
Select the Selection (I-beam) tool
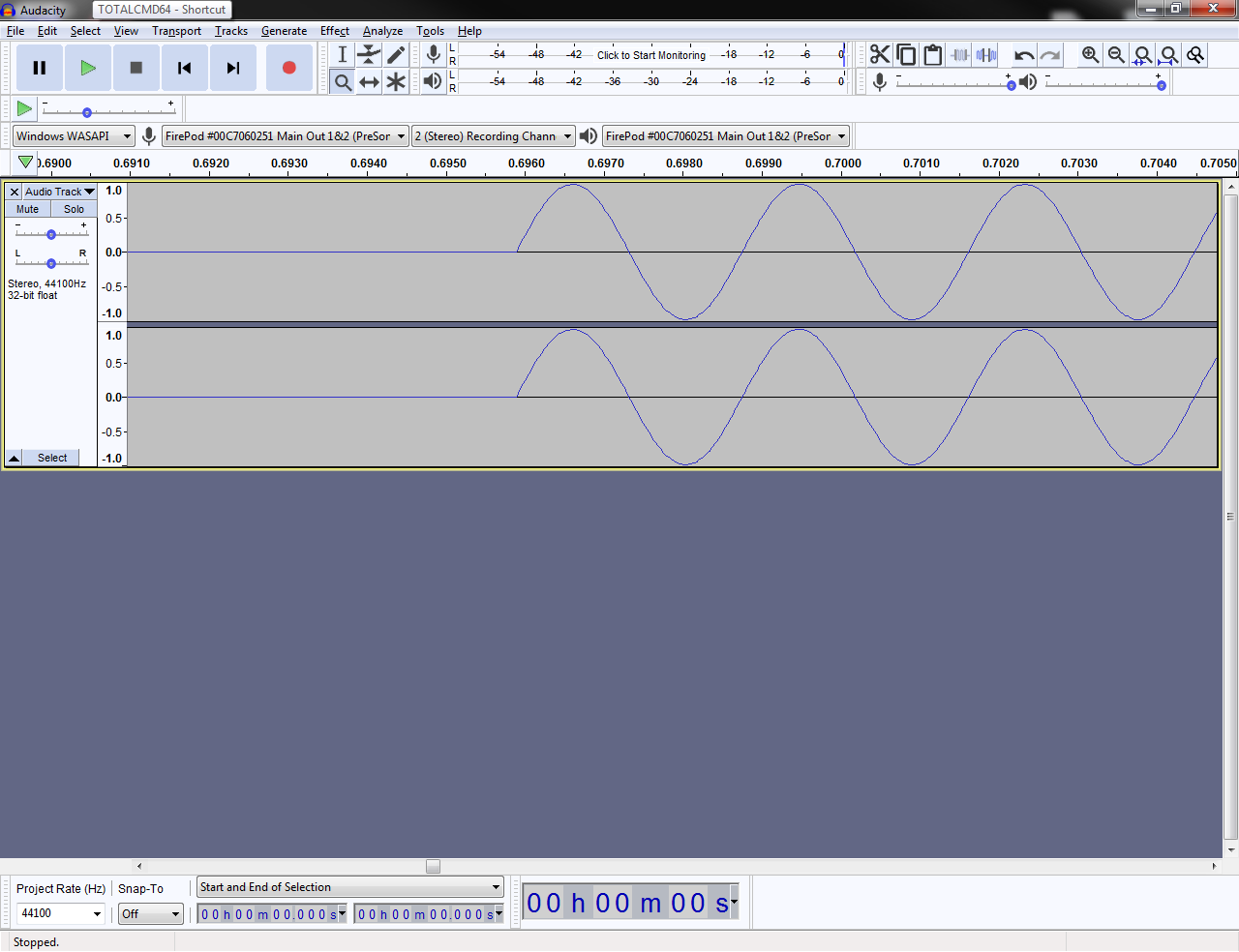click(x=343, y=55)
